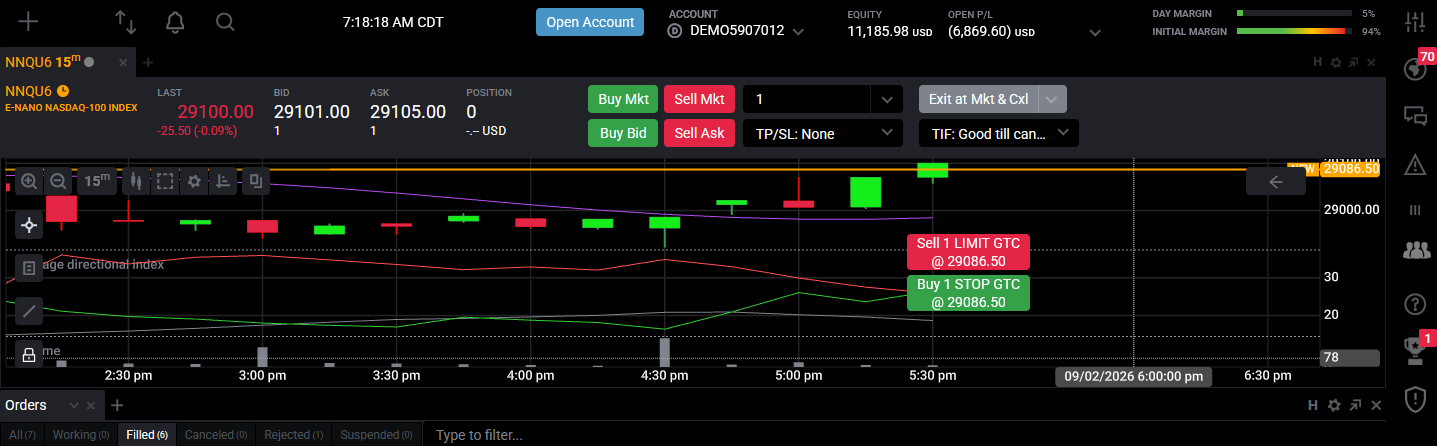1437x446 pixels.
Task: Open the chart axis scale icon
Action: (223, 181)
